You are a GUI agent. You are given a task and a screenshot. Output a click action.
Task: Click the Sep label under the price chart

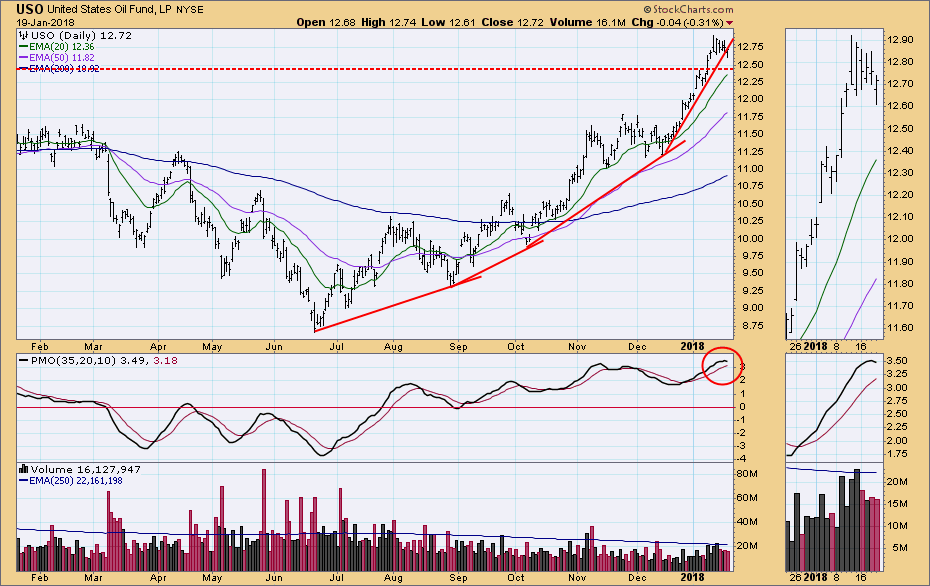pos(458,346)
